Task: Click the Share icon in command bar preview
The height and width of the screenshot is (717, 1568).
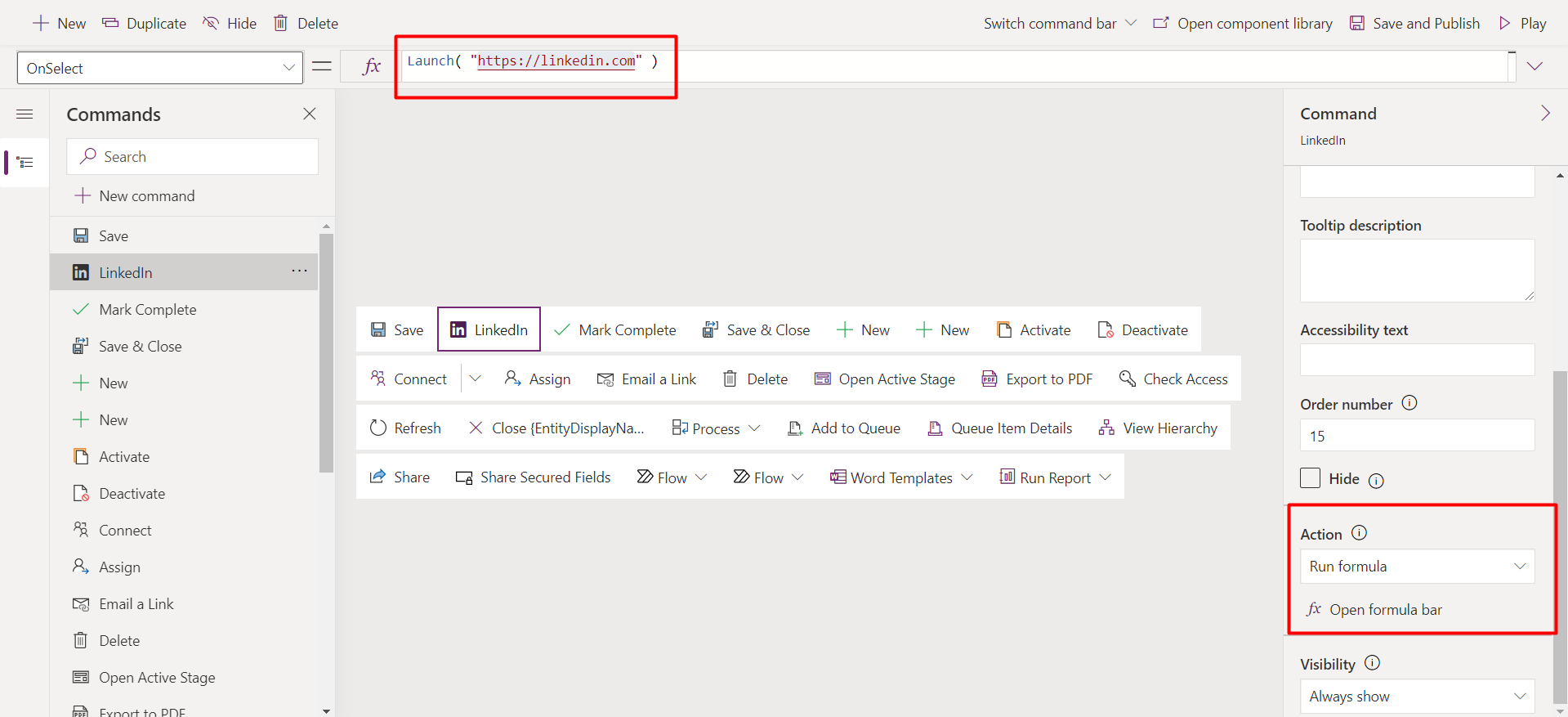Action: [x=377, y=477]
